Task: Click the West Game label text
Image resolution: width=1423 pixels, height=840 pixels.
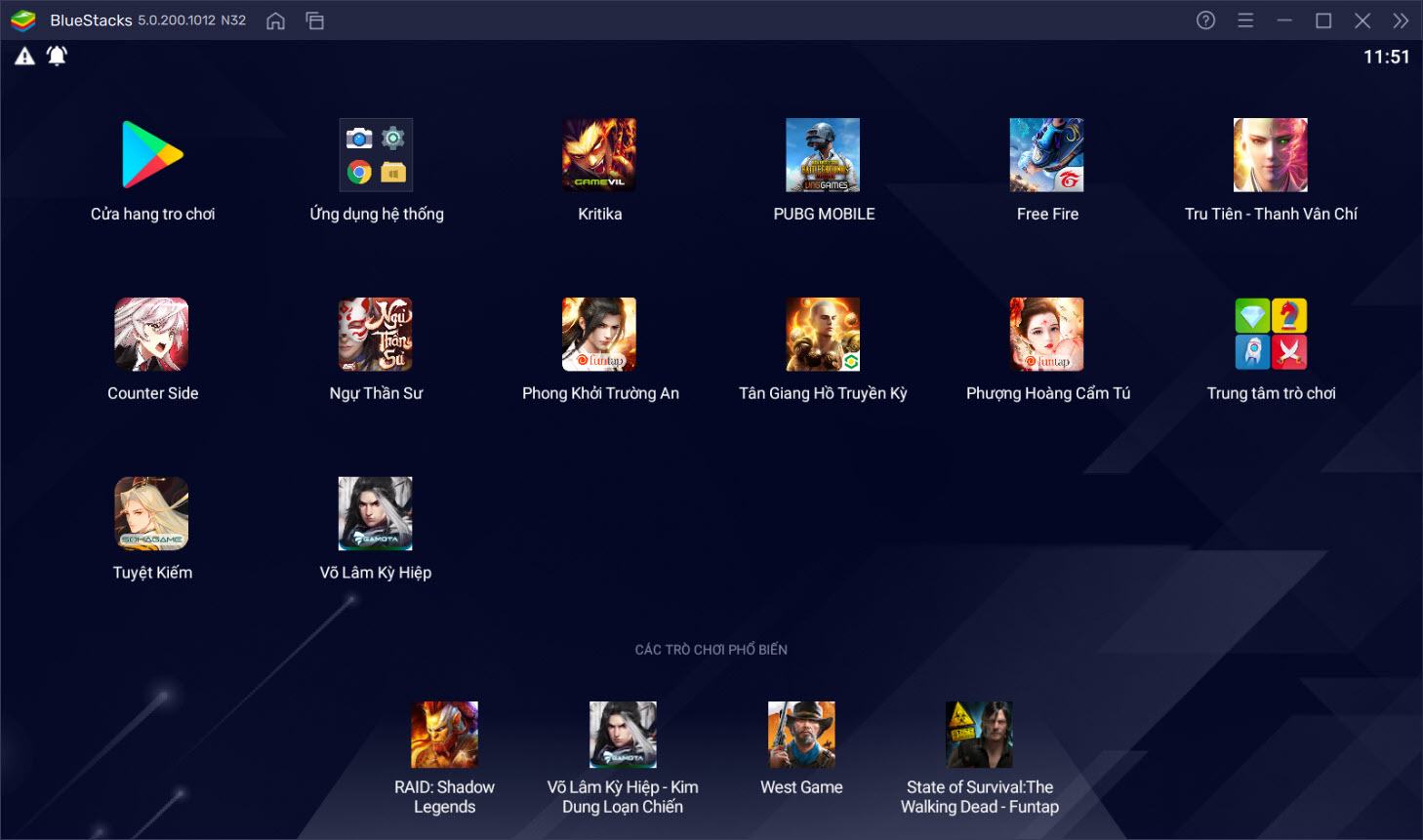Action: click(x=801, y=787)
